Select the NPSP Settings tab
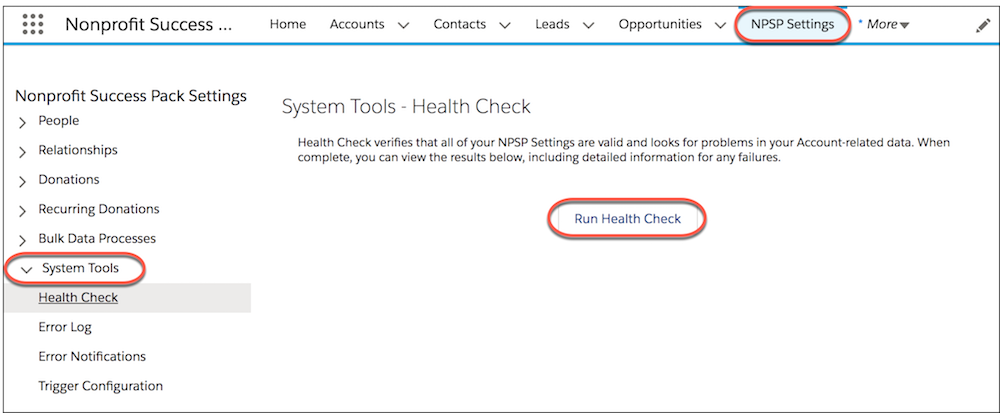Viewport: 1000px width, 413px height. pyautogui.click(x=792, y=24)
